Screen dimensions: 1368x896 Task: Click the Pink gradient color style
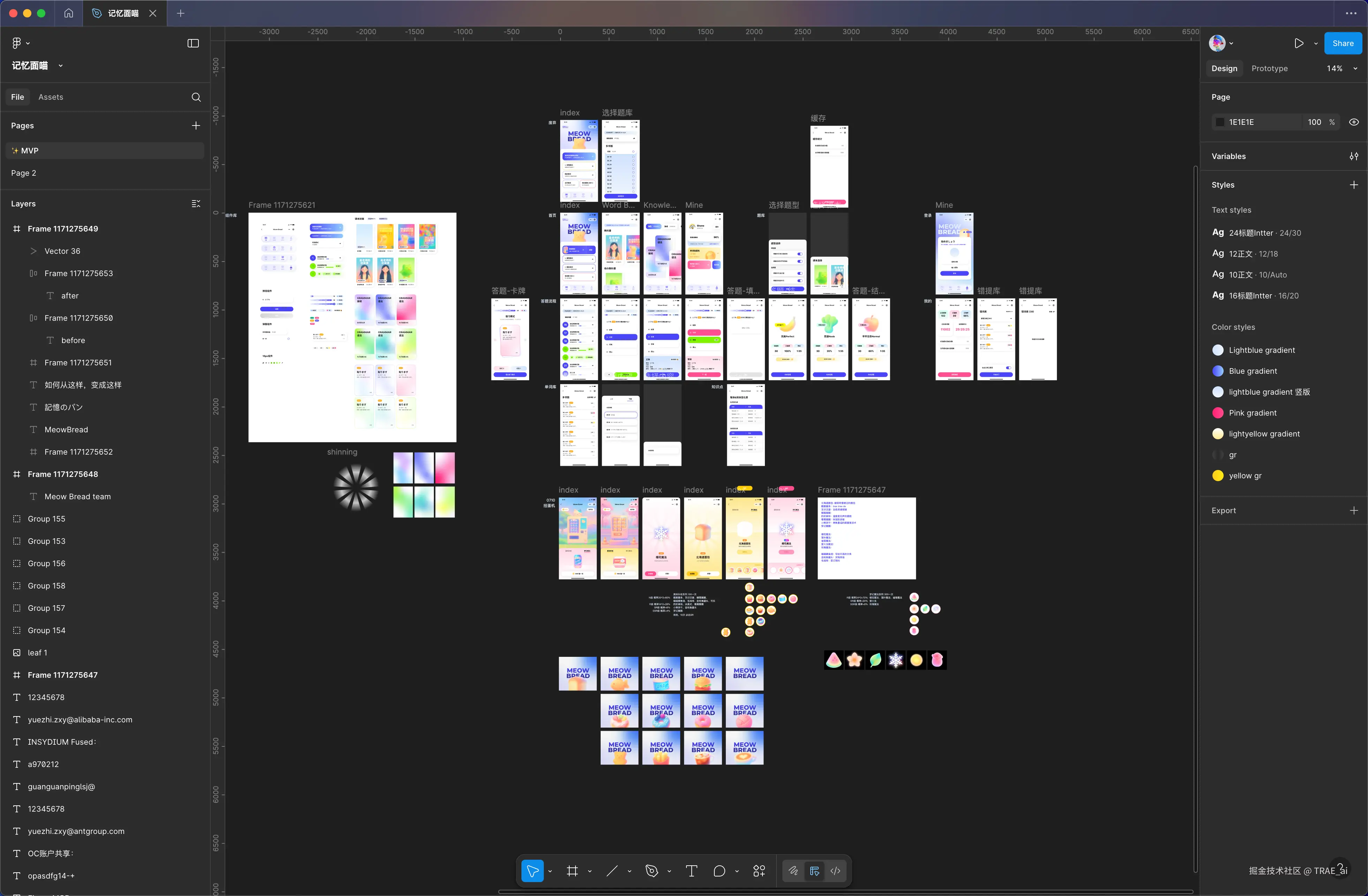tap(1253, 413)
